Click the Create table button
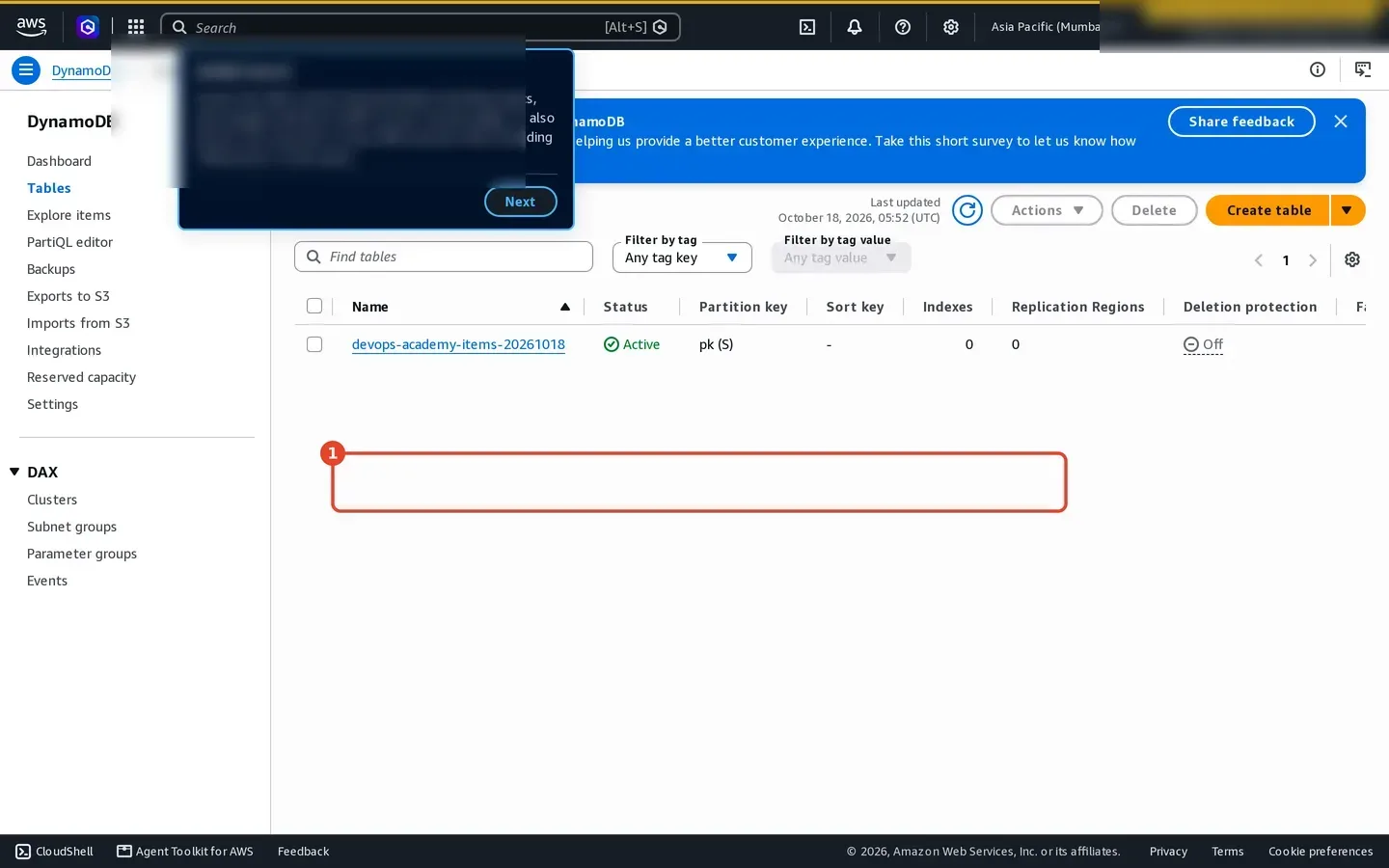 tap(1268, 210)
